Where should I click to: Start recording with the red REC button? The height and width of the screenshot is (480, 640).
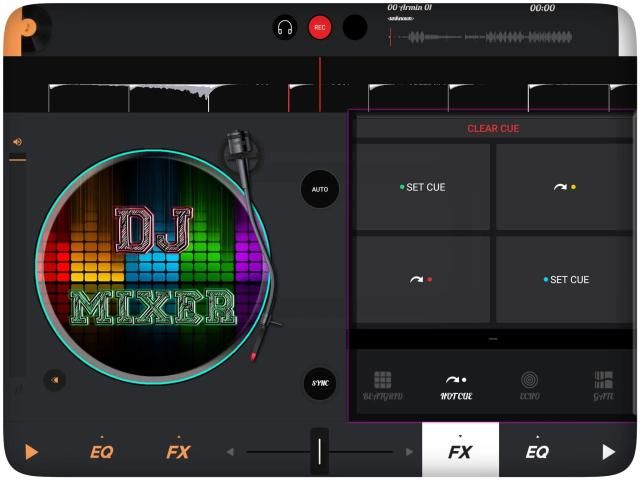(x=320, y=28)
